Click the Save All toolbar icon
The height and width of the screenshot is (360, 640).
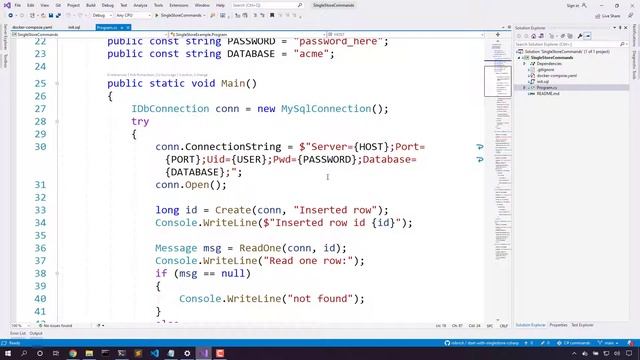[x=58, y=16]
